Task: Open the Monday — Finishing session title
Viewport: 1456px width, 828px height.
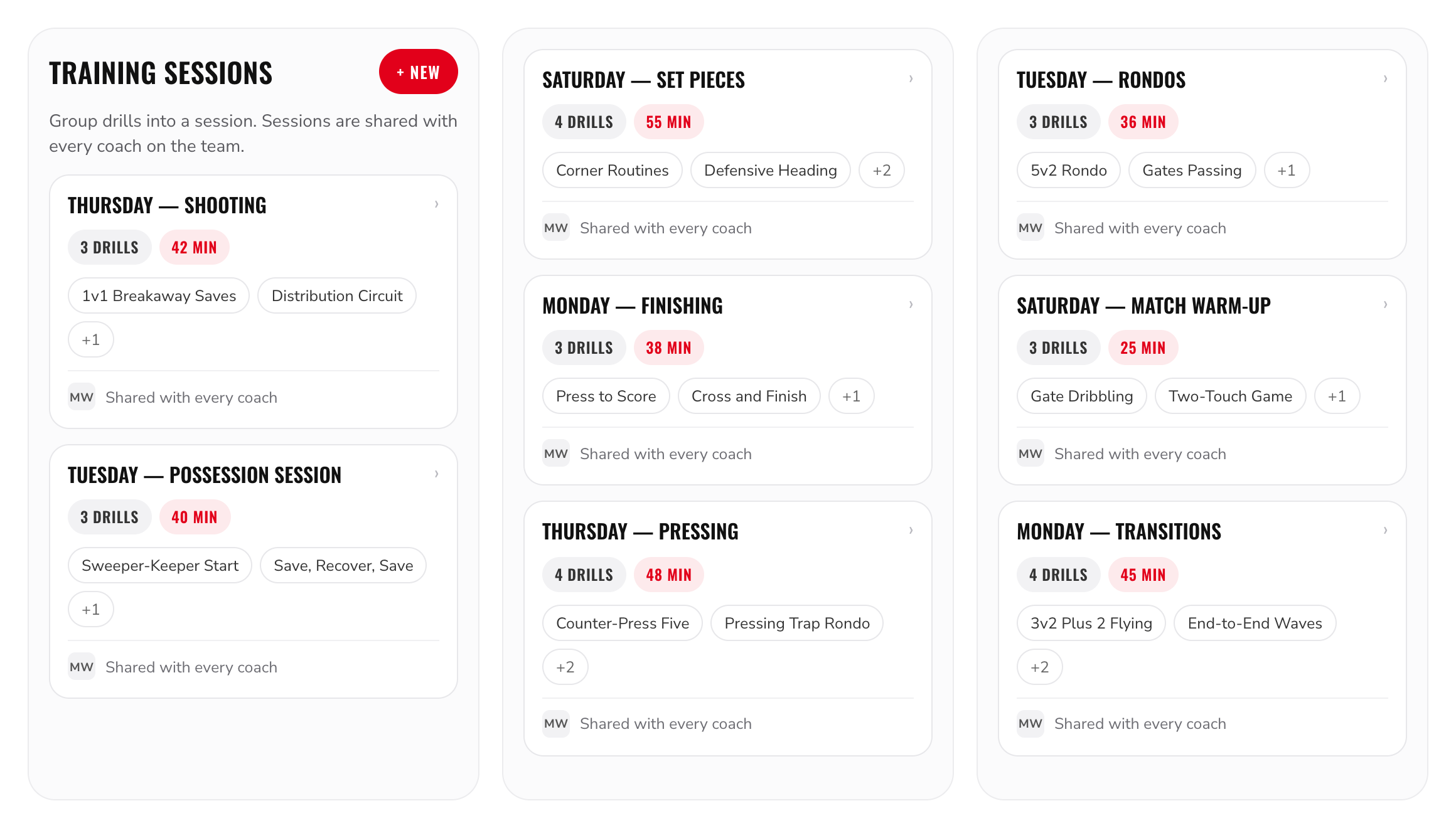Action: click(633, 305)
